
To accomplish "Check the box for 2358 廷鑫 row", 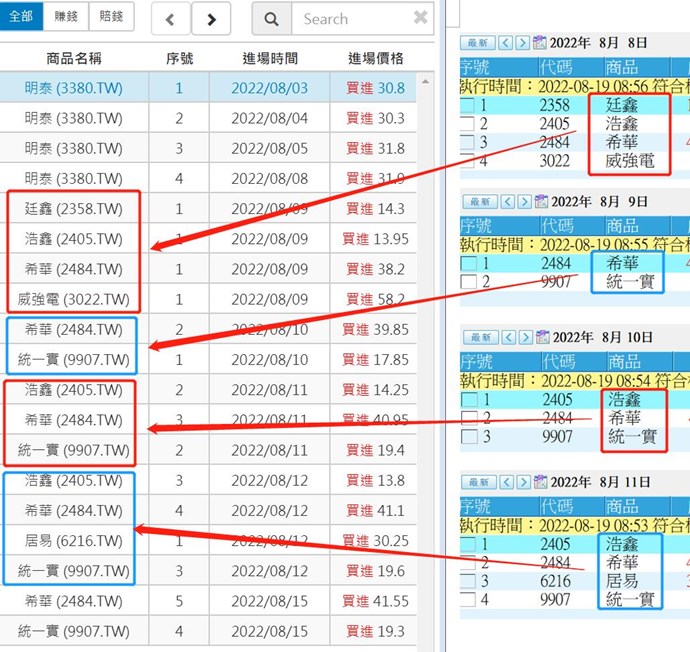I will coord(468,106).
